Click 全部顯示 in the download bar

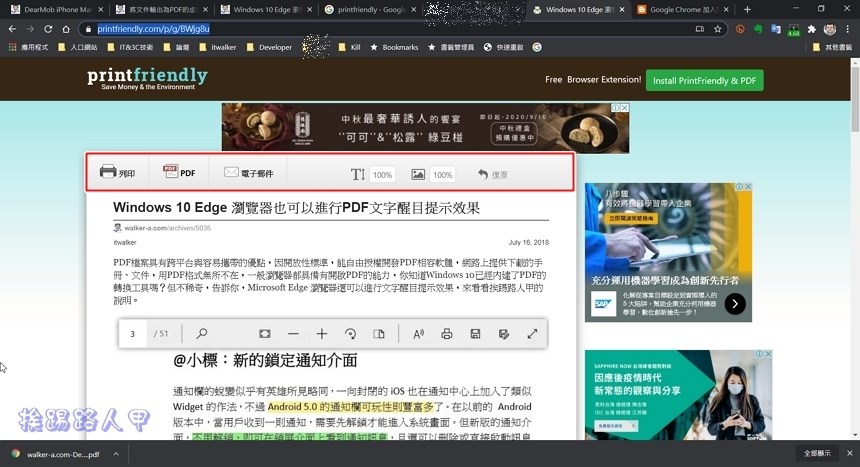(817, 454)
